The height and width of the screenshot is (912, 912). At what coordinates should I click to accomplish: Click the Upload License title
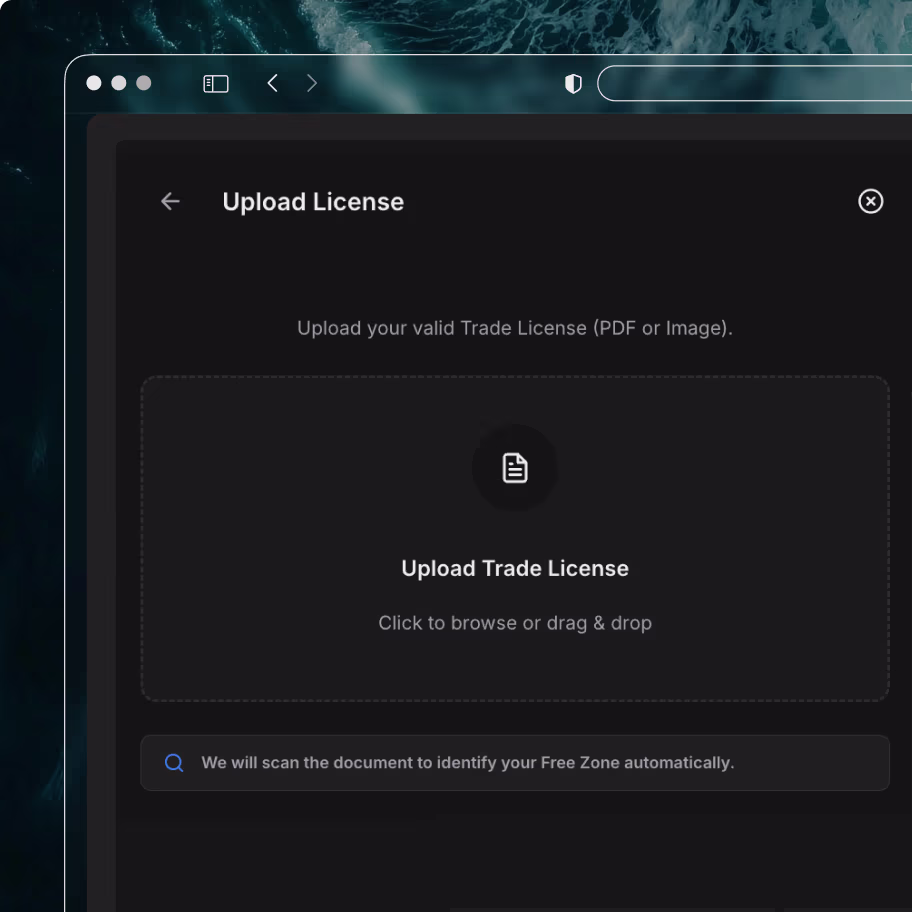(x=313, y=202)
